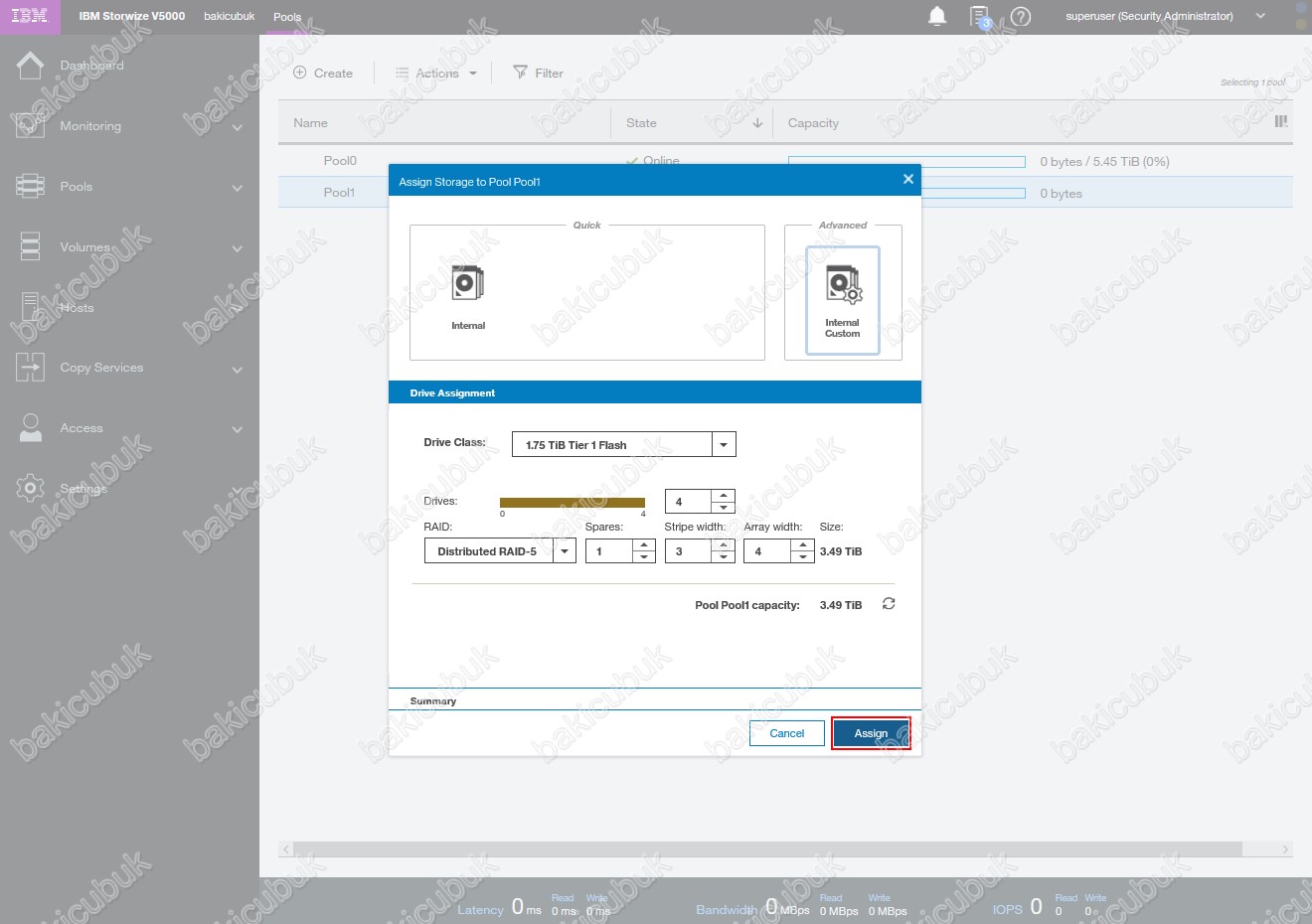1312x924 pixels.
Task: Select the Pool1 row
Action: coord(785,192)
